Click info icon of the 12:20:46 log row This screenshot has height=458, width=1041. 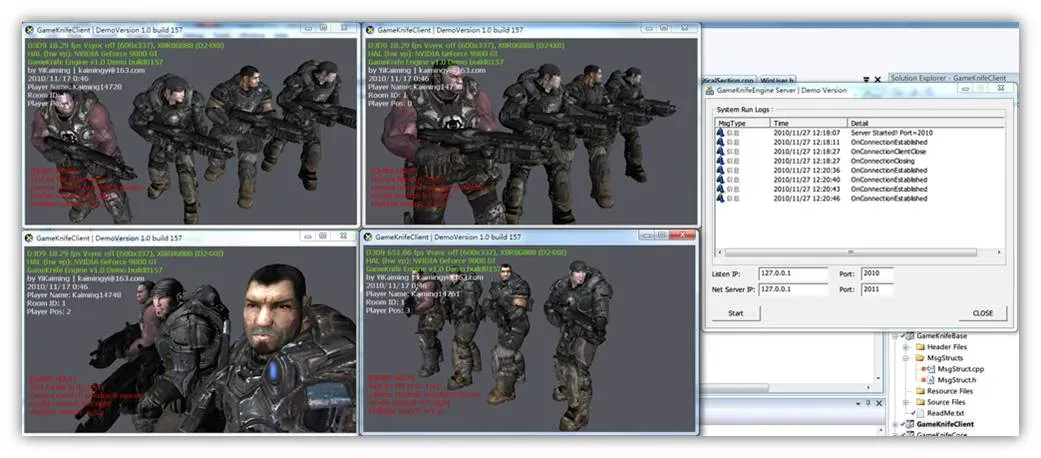coord(720,198)
